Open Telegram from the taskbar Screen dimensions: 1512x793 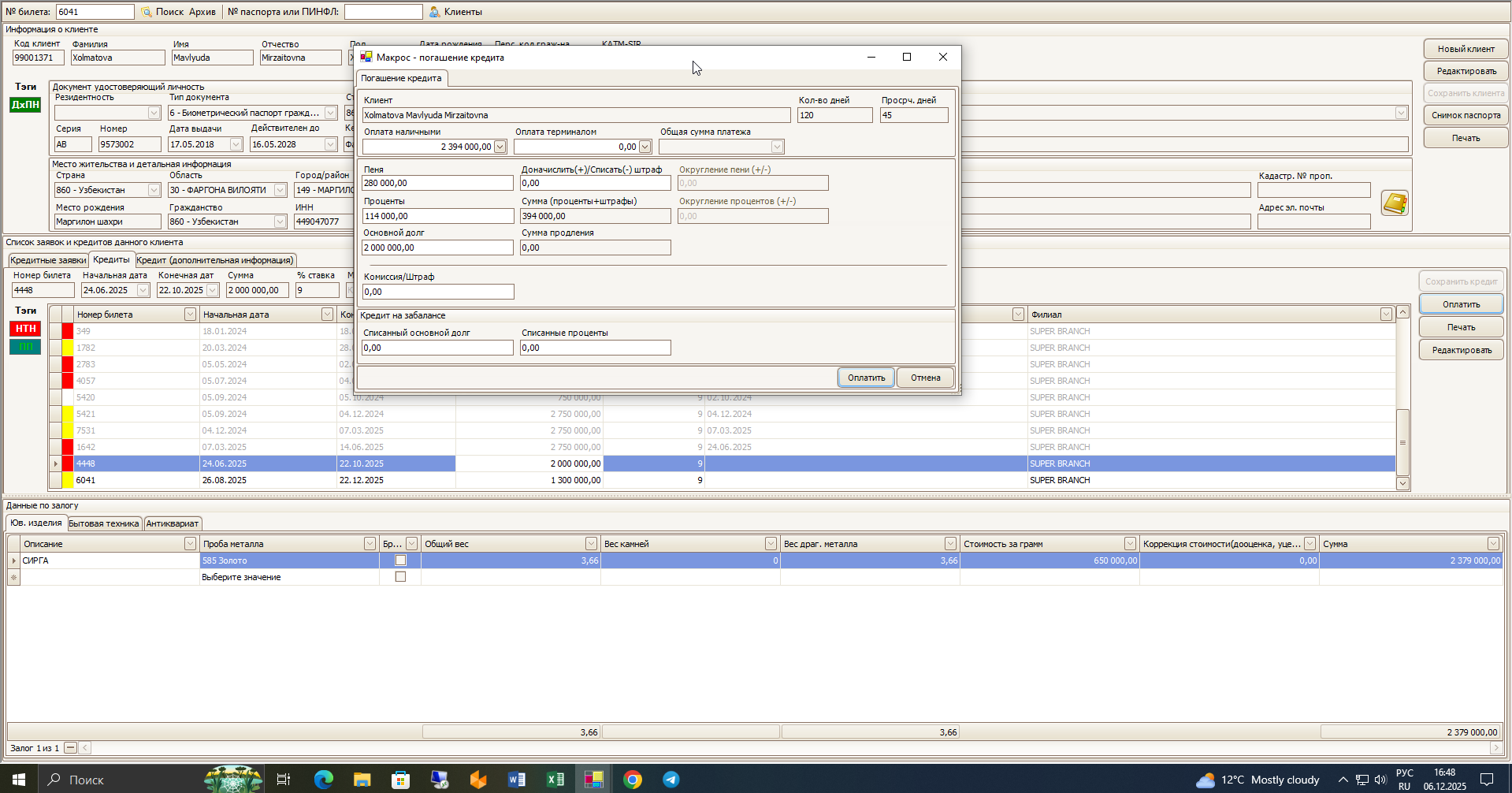pos(671,780)
